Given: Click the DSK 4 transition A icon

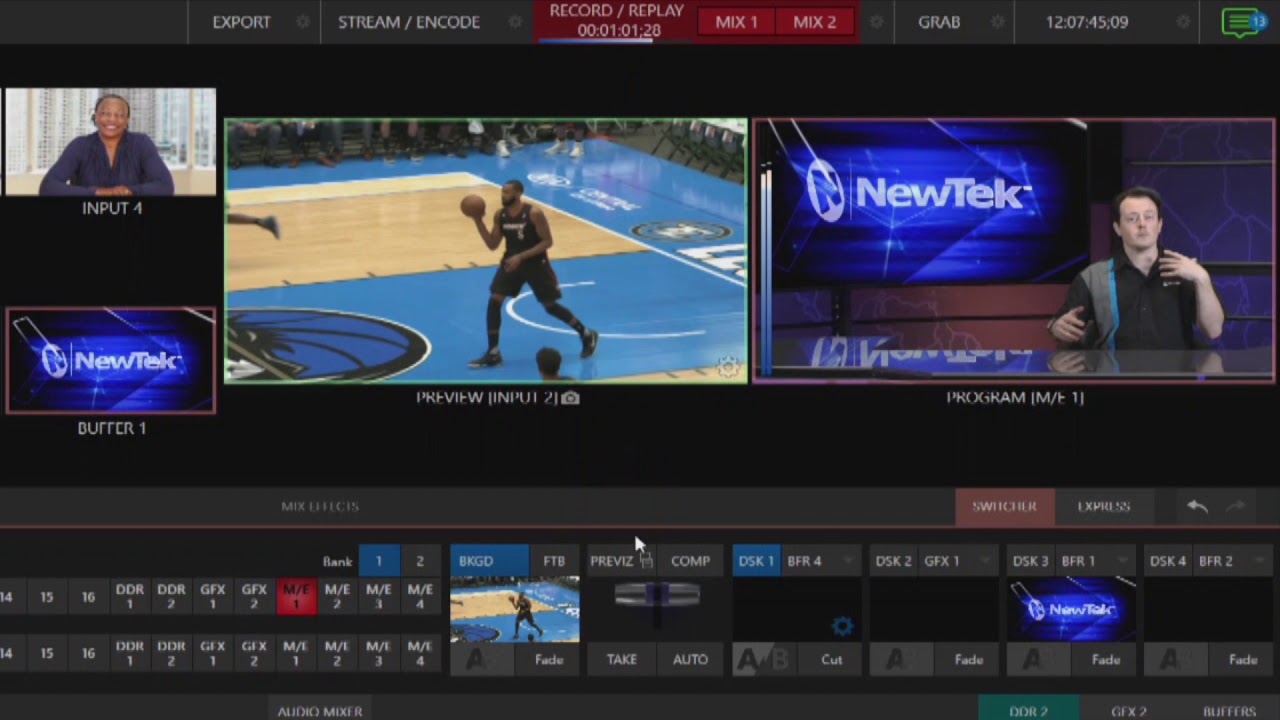Looking at the screenshot, I should [x=1175, y=660].
